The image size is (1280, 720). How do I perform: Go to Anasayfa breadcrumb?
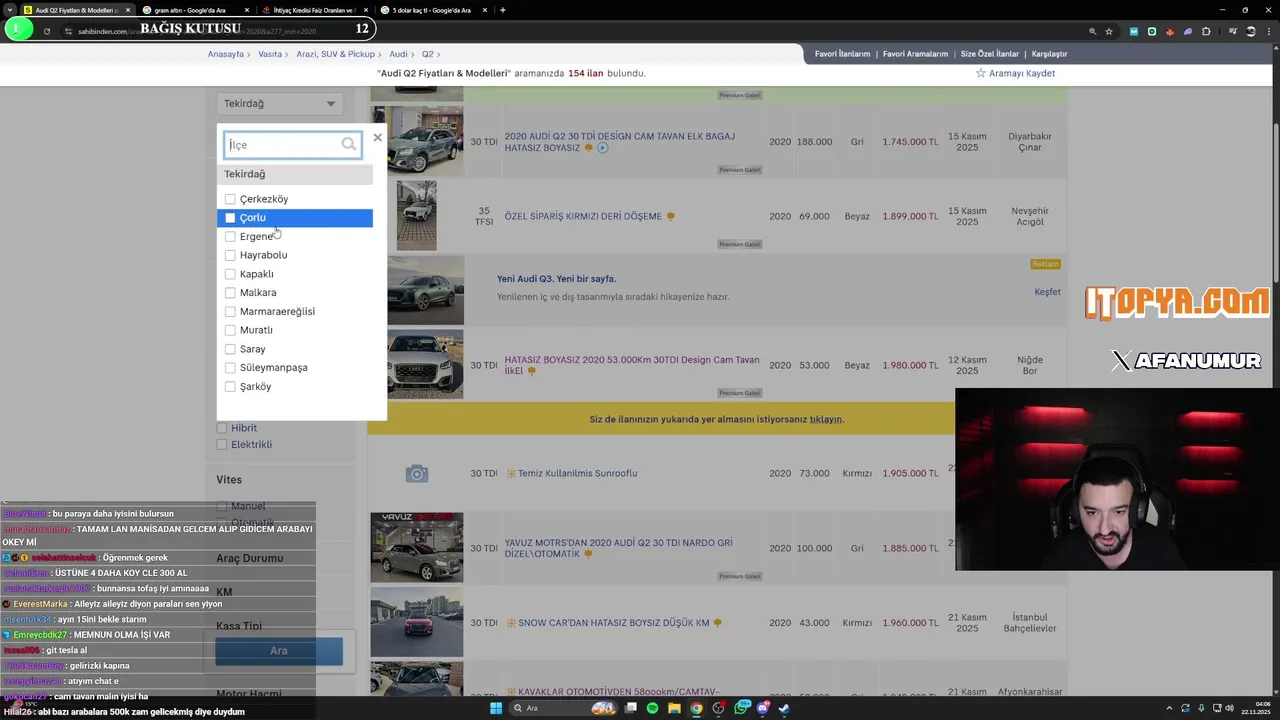pos(226,54)
